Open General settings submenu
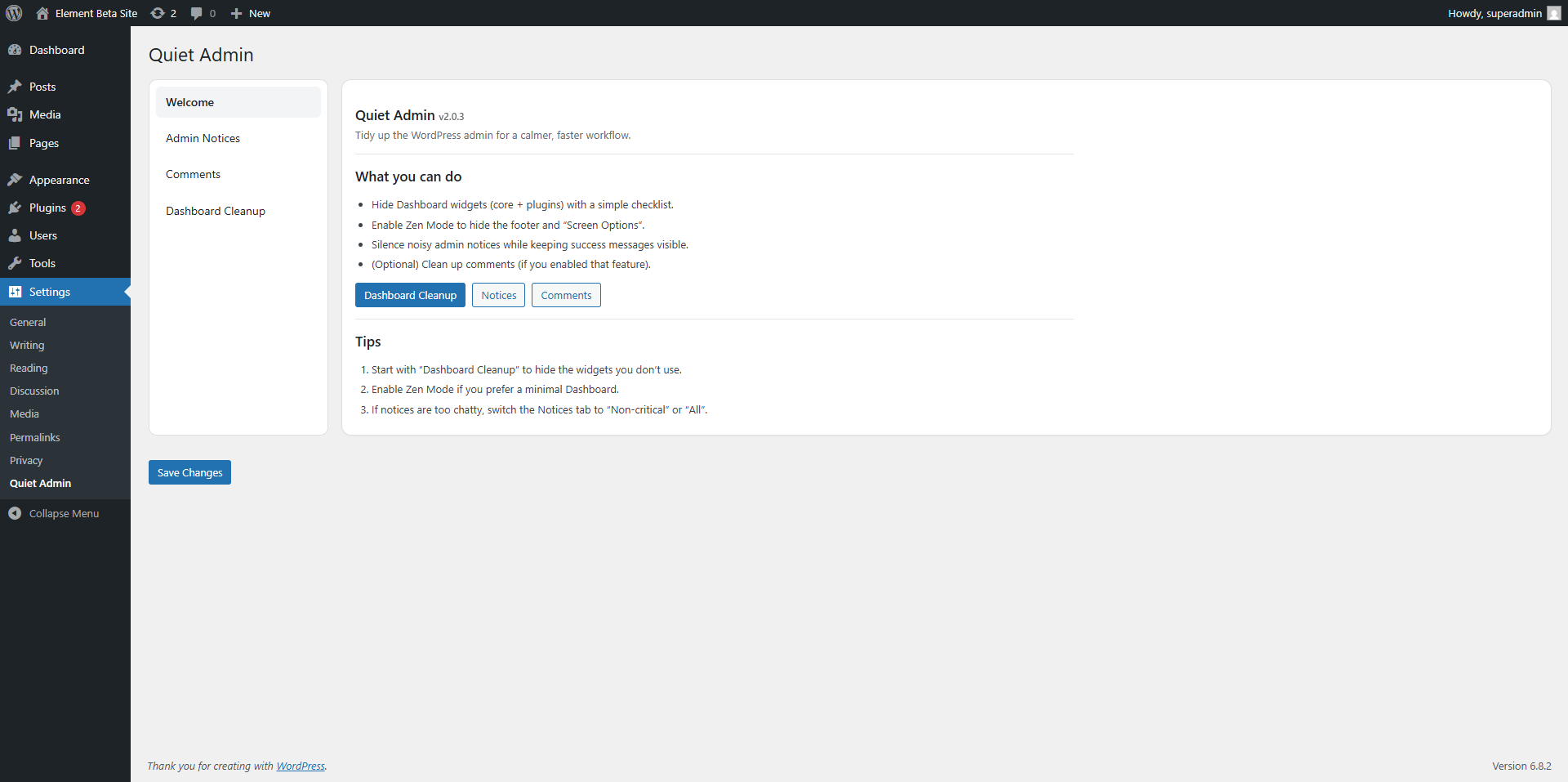This screenshot has height=782, width=1568. pos(28,322)
